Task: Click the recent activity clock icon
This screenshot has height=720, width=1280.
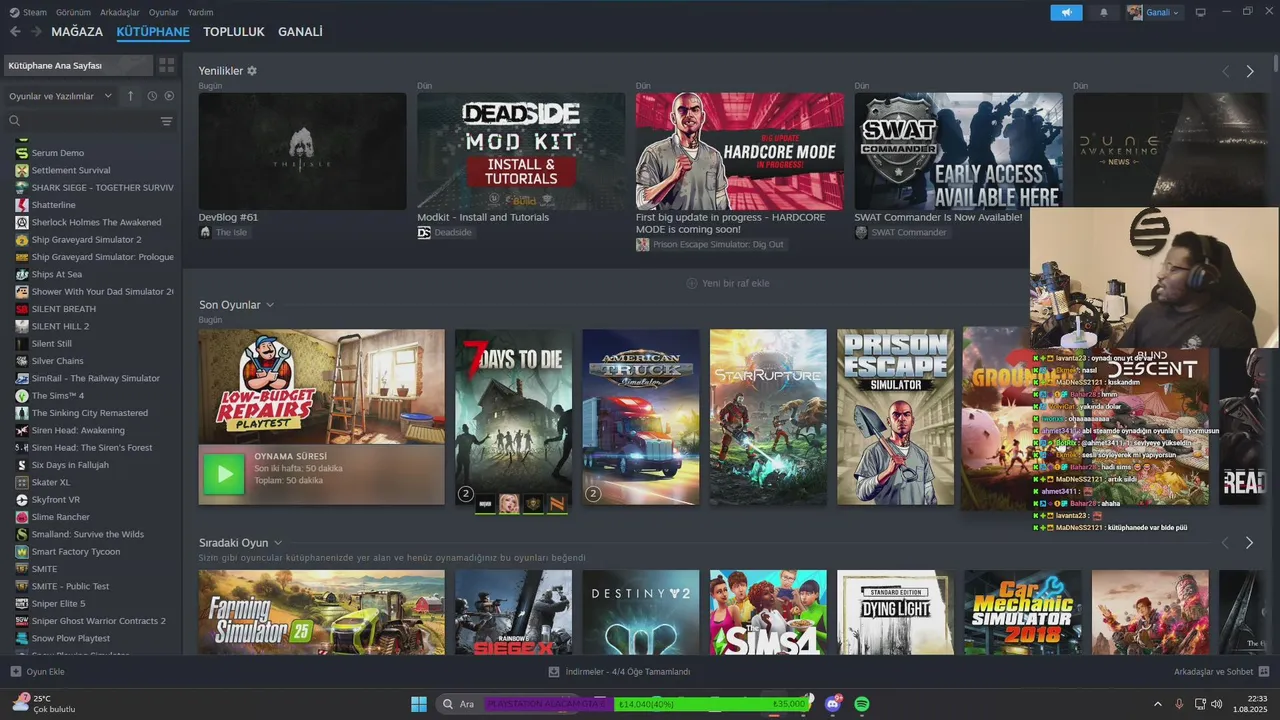Action: point(152,96)
